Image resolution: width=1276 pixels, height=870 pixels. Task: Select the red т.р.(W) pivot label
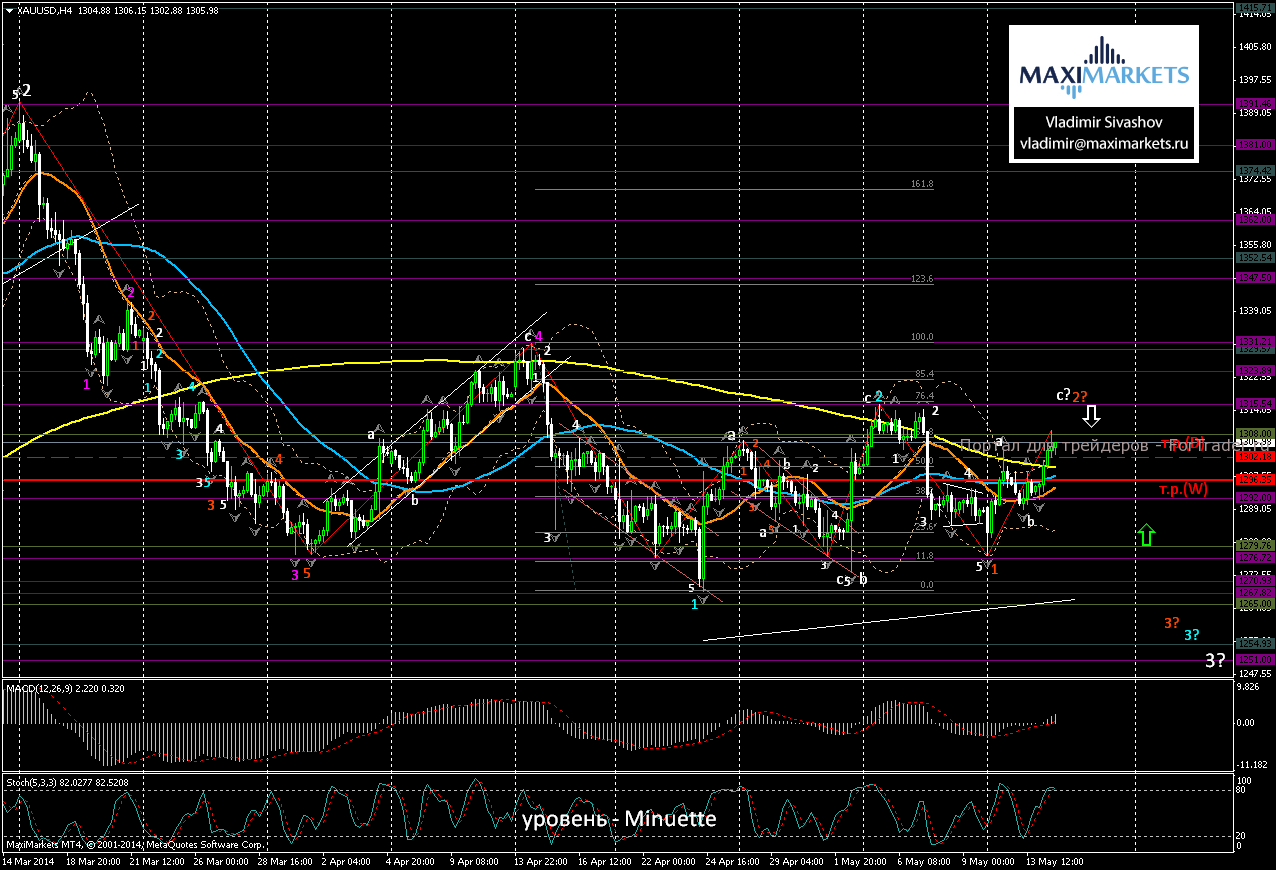point(1182,489)
